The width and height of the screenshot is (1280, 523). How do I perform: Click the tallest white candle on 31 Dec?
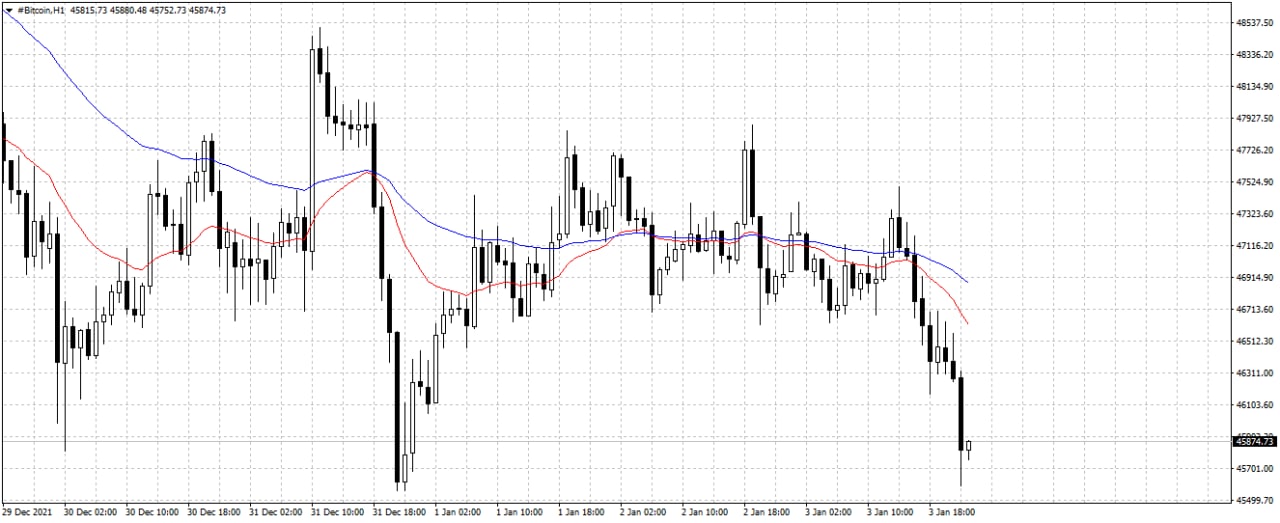click(x=312, y=150)
